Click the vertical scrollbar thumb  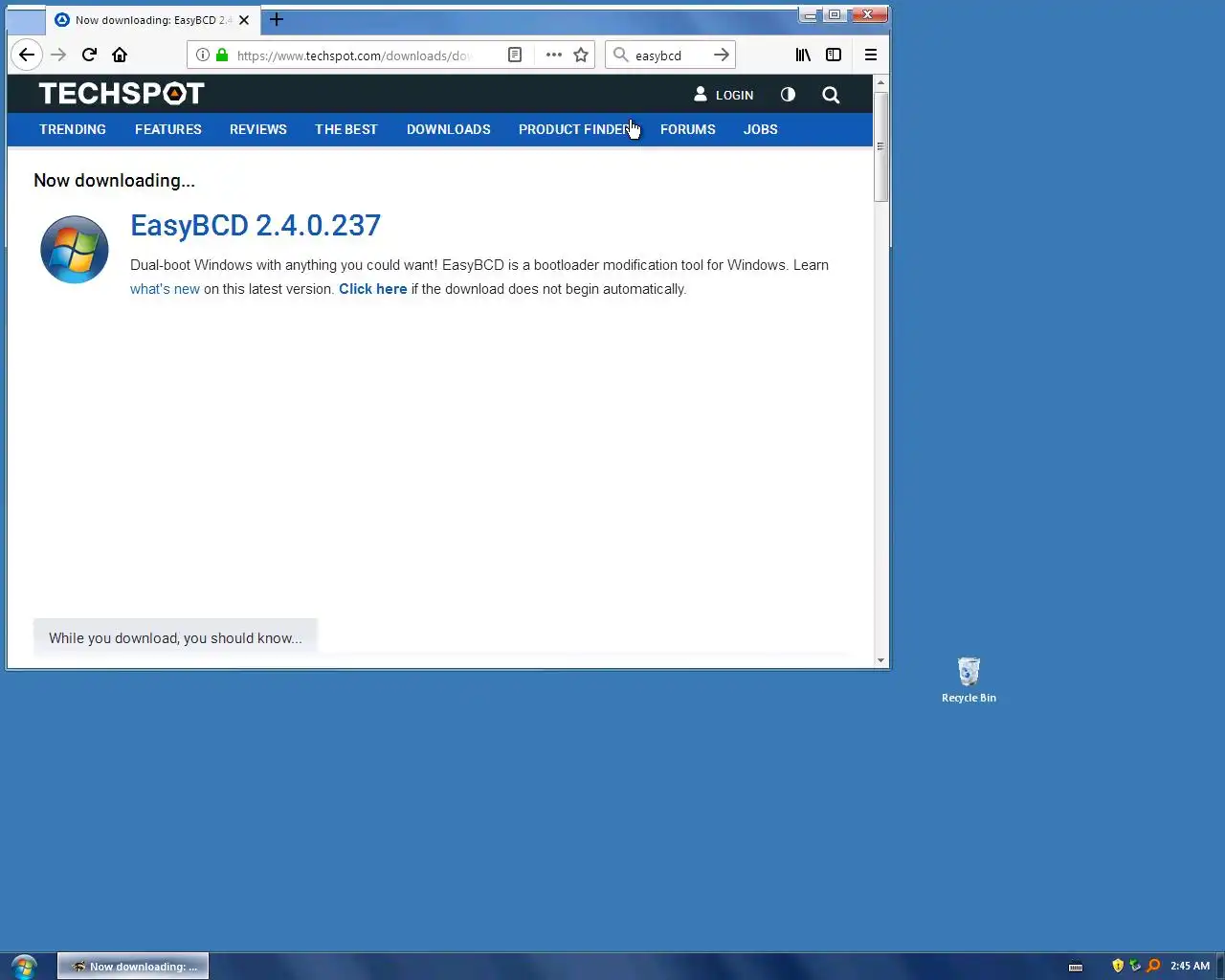880,146
